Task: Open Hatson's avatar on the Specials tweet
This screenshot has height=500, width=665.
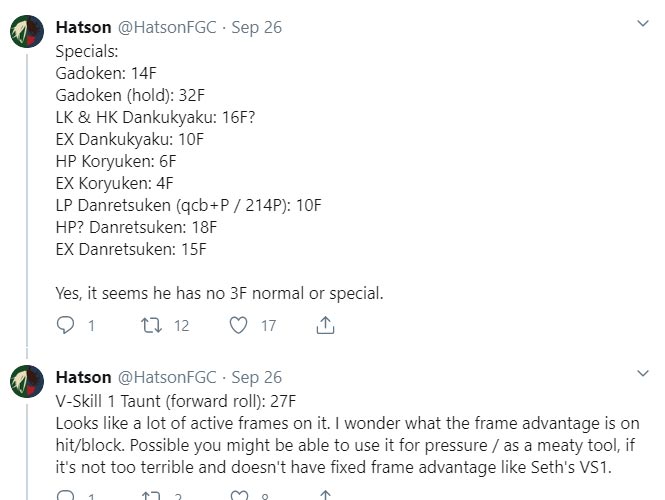Action: click(x=26, y=34)
